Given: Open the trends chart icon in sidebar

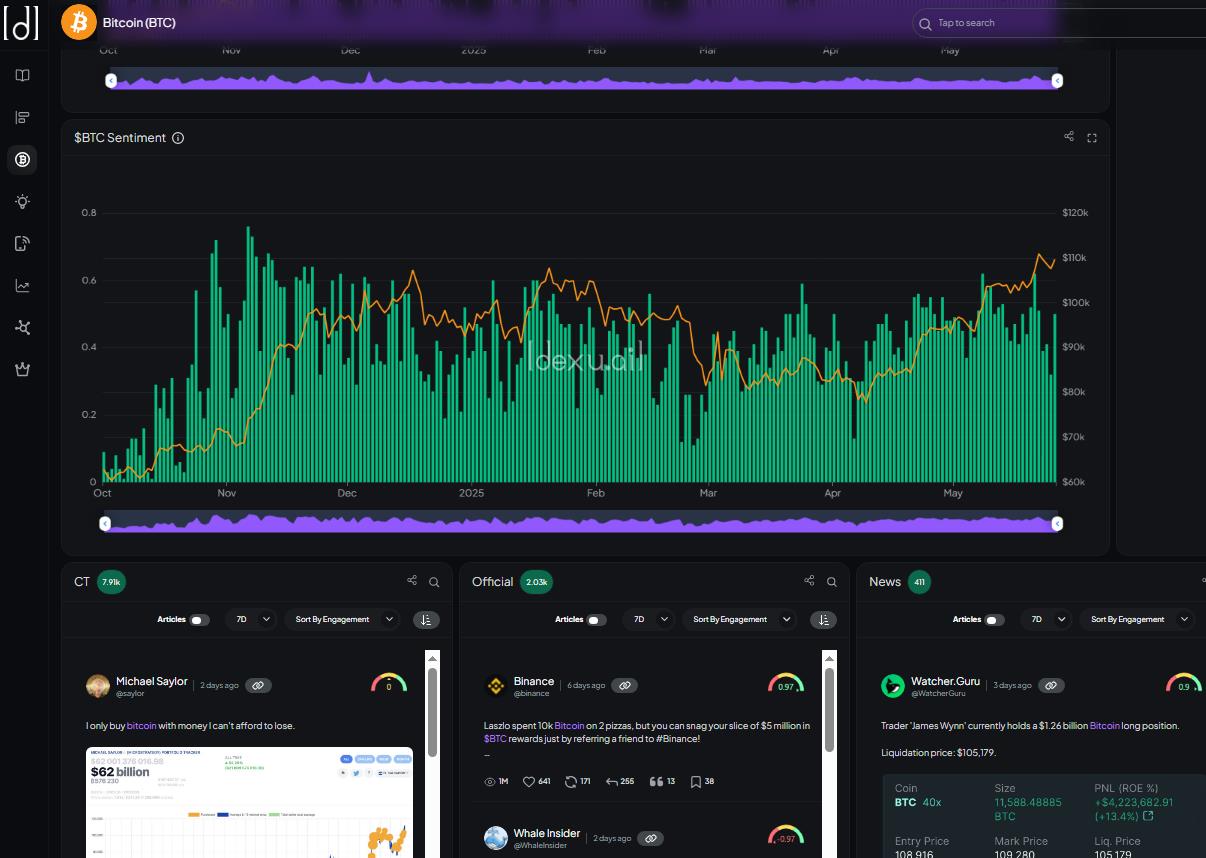Looking at the screenshot, I should [x=22, y=285].
